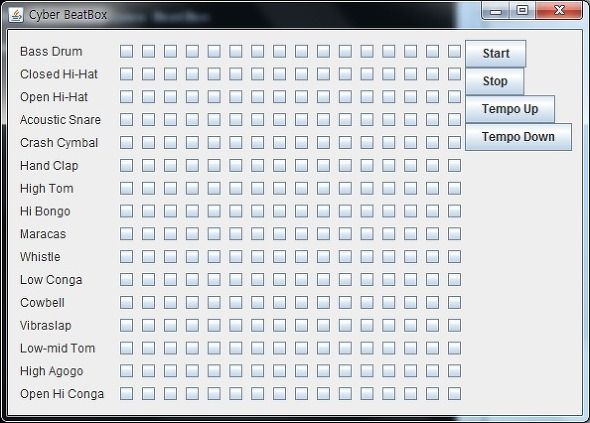Click the Tempo Up button

coord(510,109)
